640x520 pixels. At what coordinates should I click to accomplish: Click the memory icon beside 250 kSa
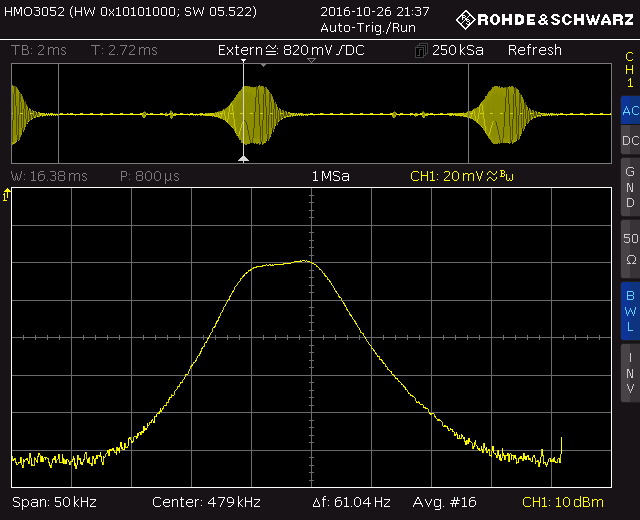423,50
